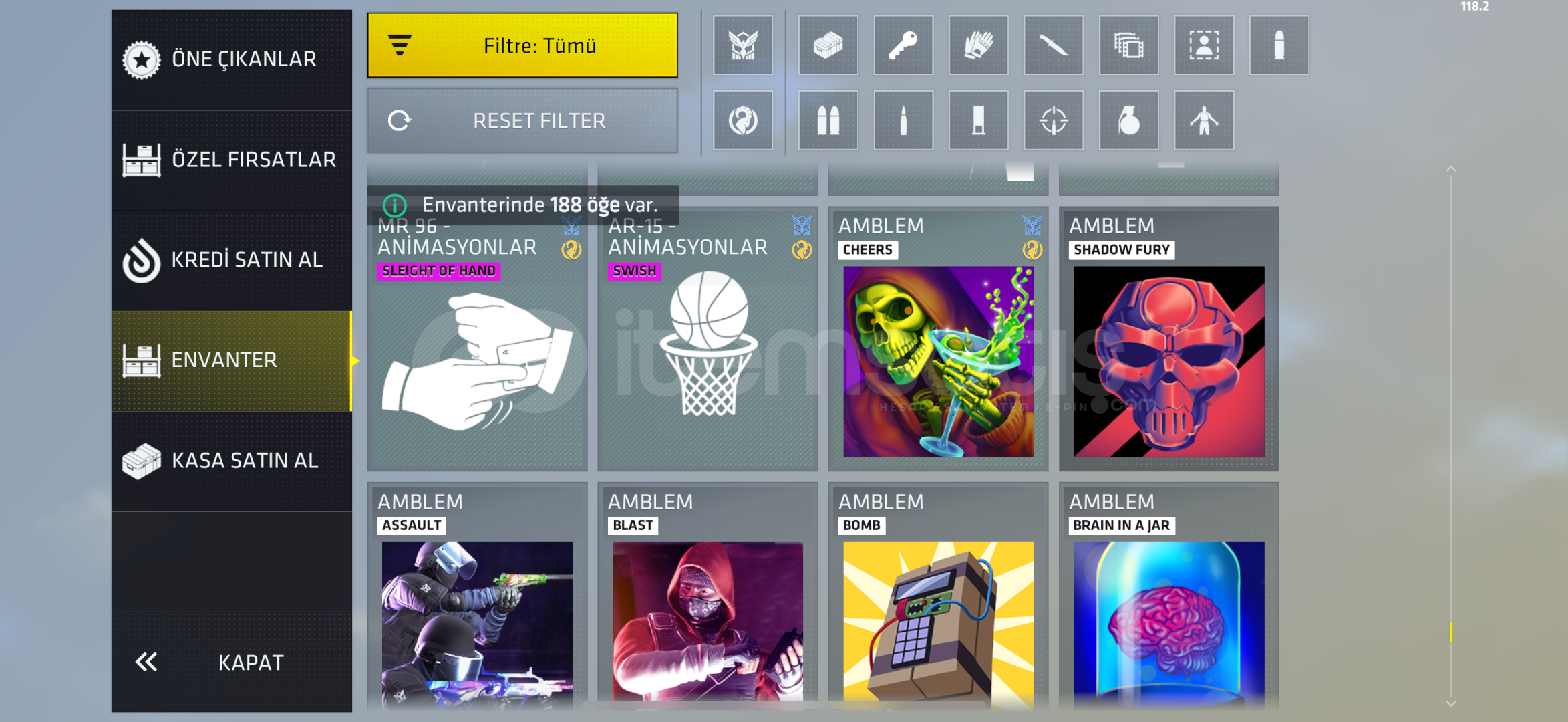Click the scroll down arrow
This screenshot has width=1568, height=722.
(x=1450, y=703)
